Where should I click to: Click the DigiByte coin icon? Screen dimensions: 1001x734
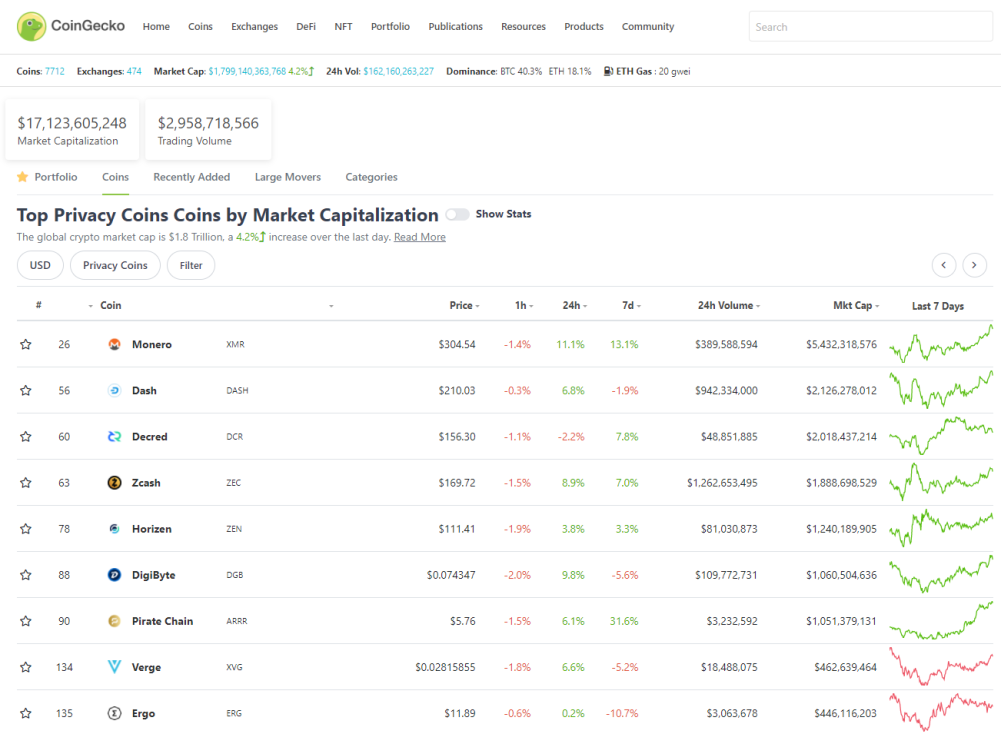tap(114, 574)
